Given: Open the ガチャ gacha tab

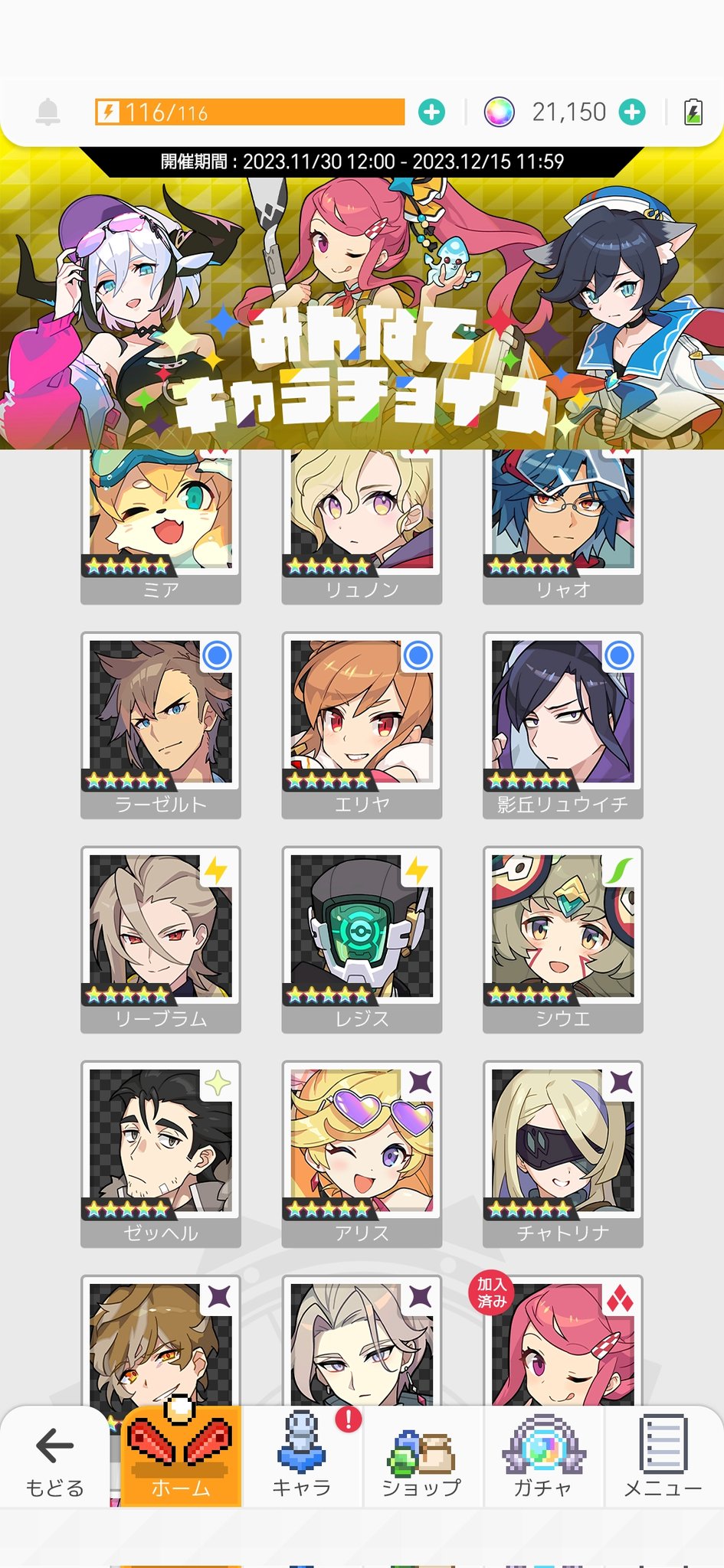Looking at the screenshot, I should pos(543,1455).
